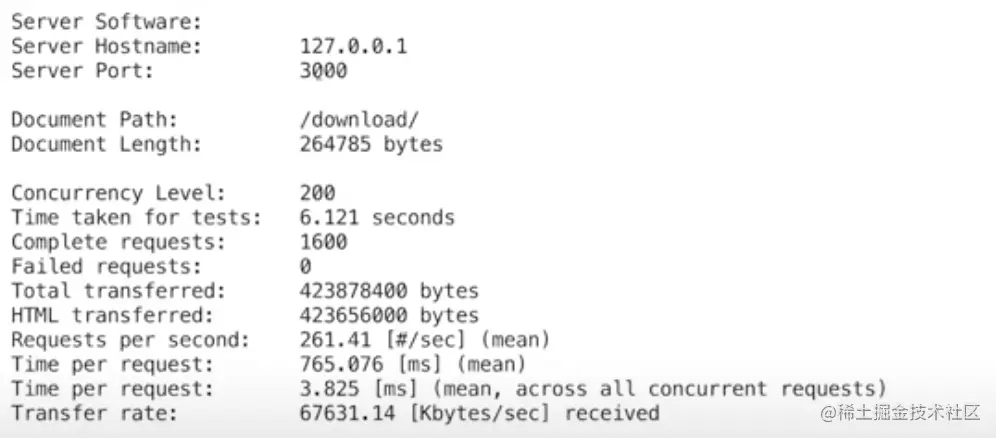The height and width of the screenshot is (438, 996).
Task: Click the 6.121 seconds test time
Action: (377, 217)
